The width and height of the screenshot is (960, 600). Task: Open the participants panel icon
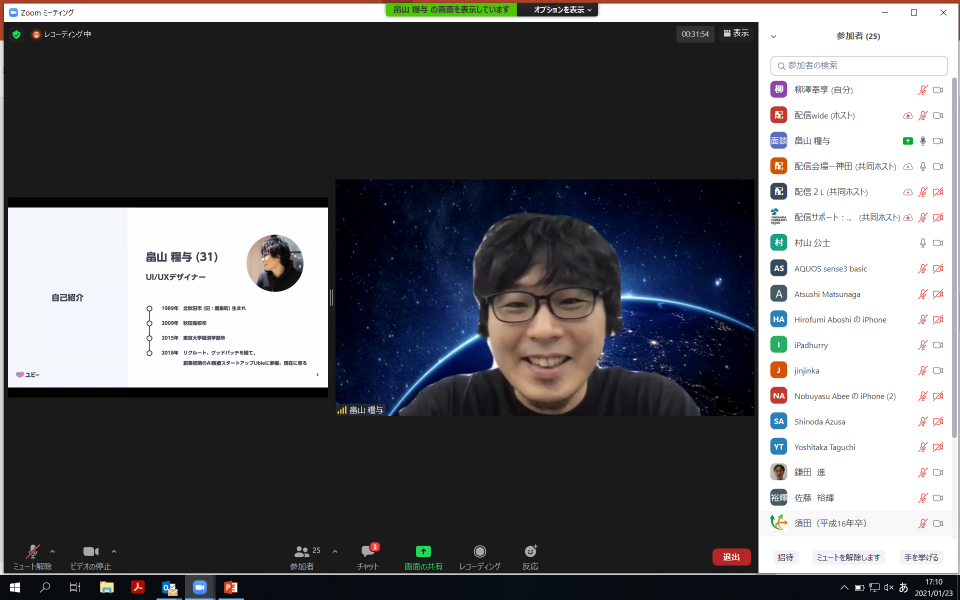click(302, 552)
